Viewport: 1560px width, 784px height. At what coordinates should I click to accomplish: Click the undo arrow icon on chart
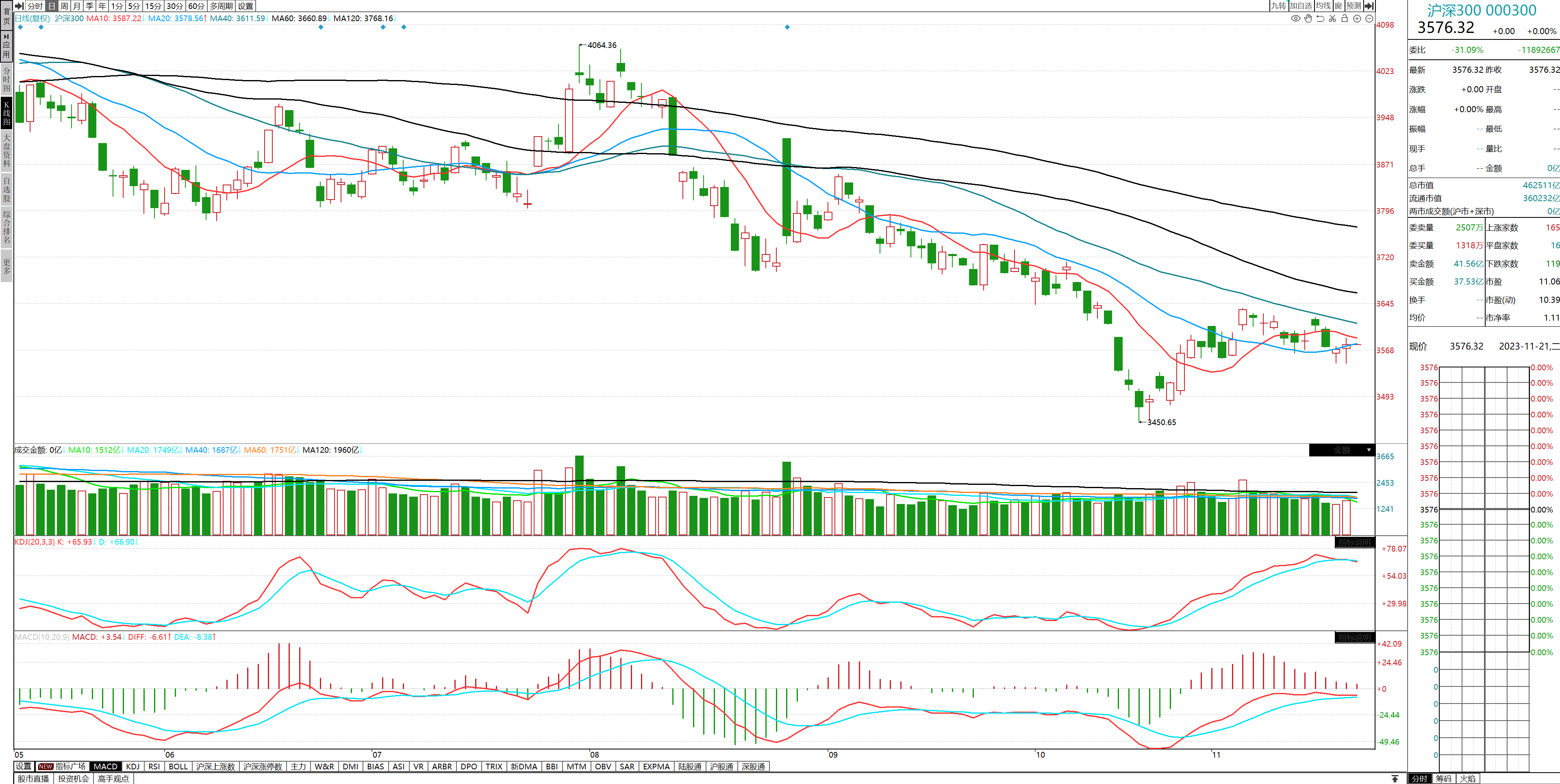1320,19
